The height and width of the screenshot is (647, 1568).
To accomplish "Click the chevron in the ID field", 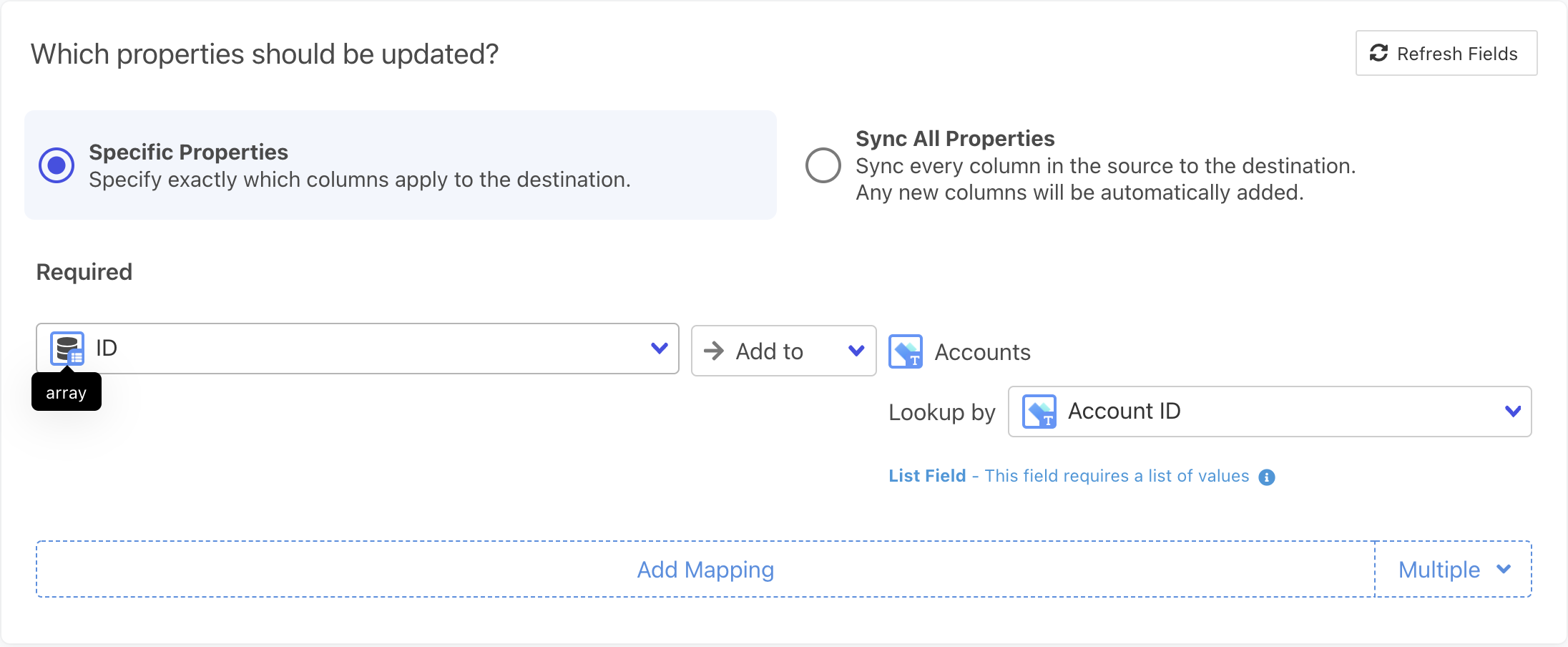I will click(x=659, y=349).
